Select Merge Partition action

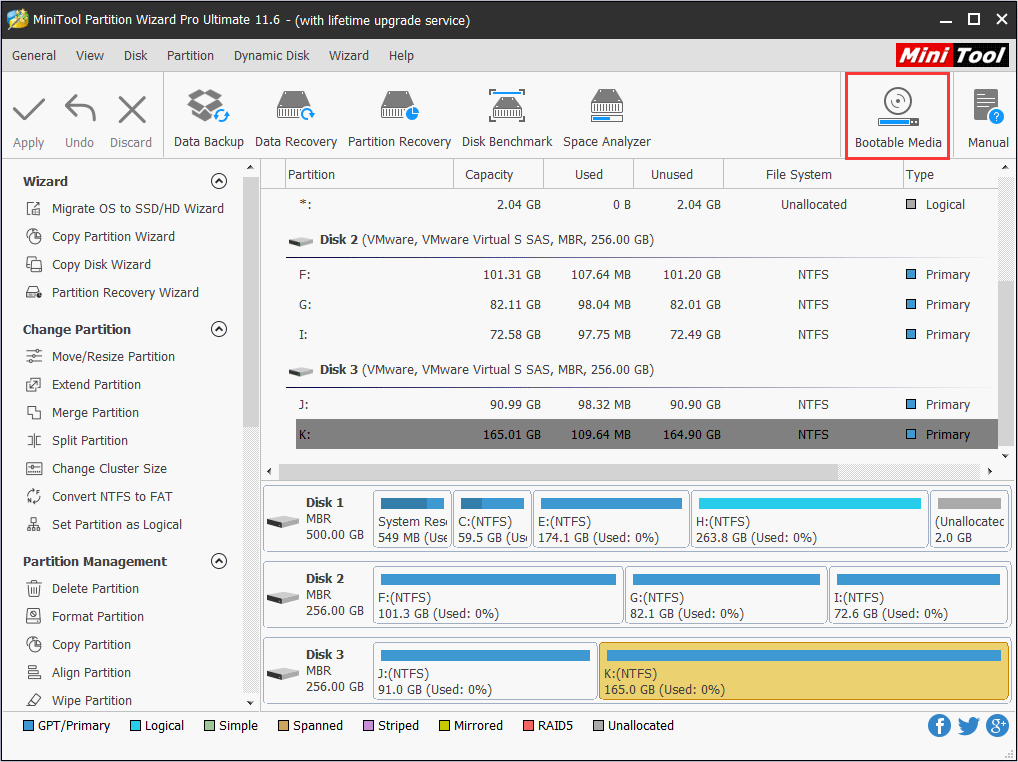tap(82, 412)
